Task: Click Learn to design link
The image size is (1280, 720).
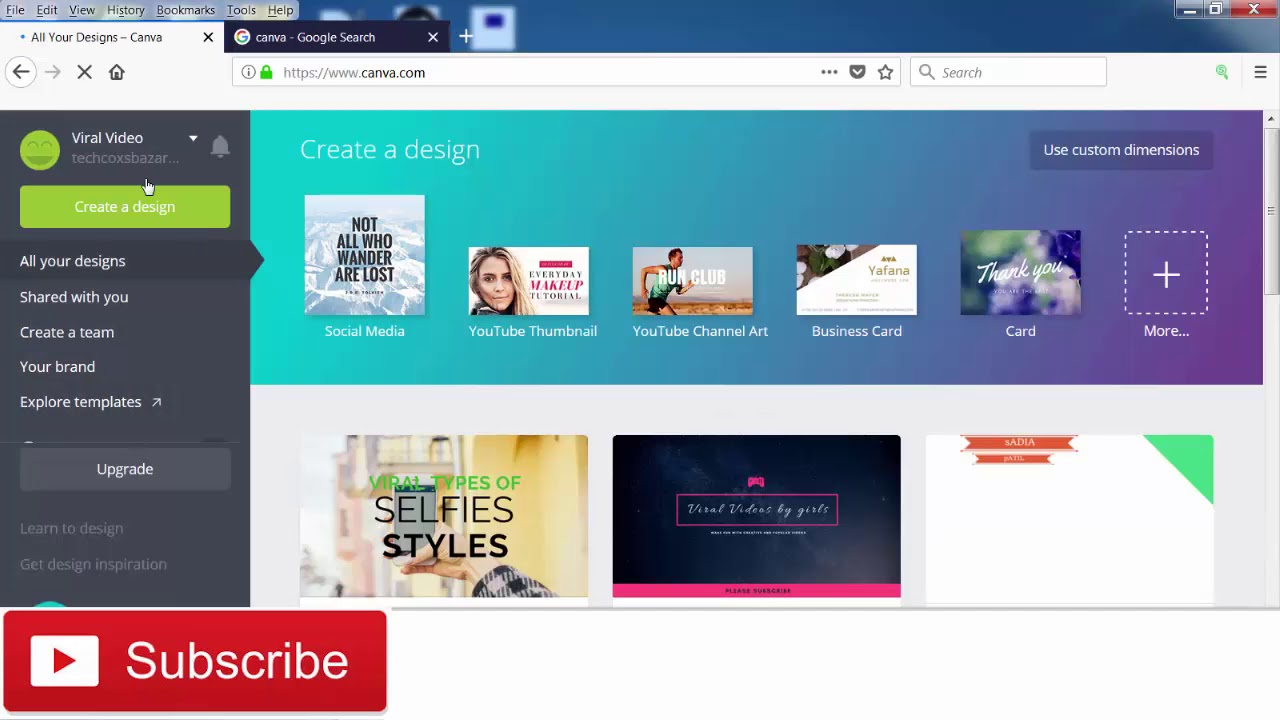Action: [72, 528]
